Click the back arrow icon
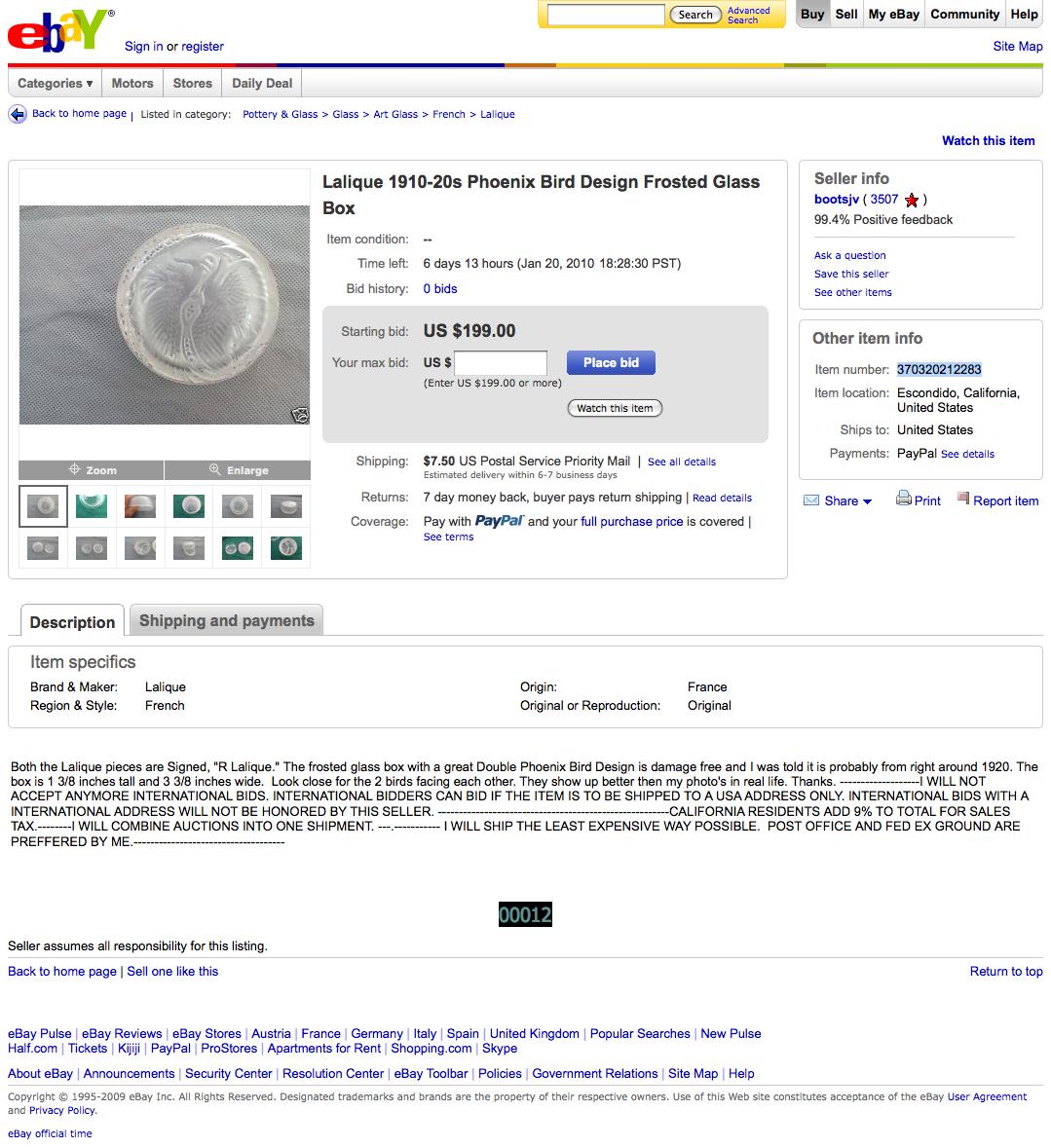 pos(18,114)
